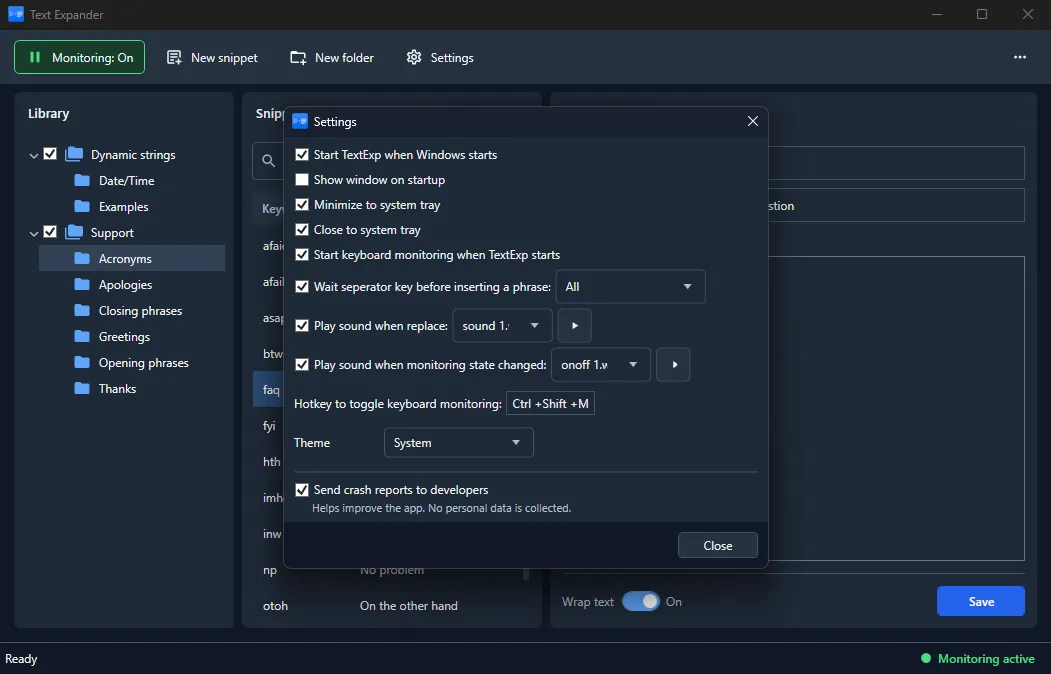The width and height of the screenshot is (1051, 674).
Task: Toggle Start keyboard monitoring when TextExp starts
Action: 302,255
